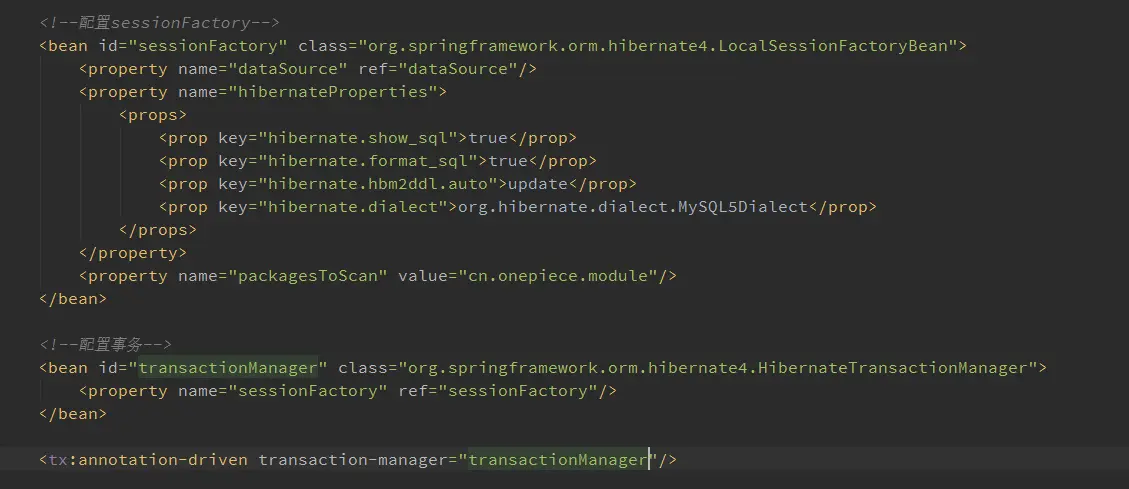Screen dimensions: 1129x489
Task: Click the "update" prop value
Action: [537, 184]
